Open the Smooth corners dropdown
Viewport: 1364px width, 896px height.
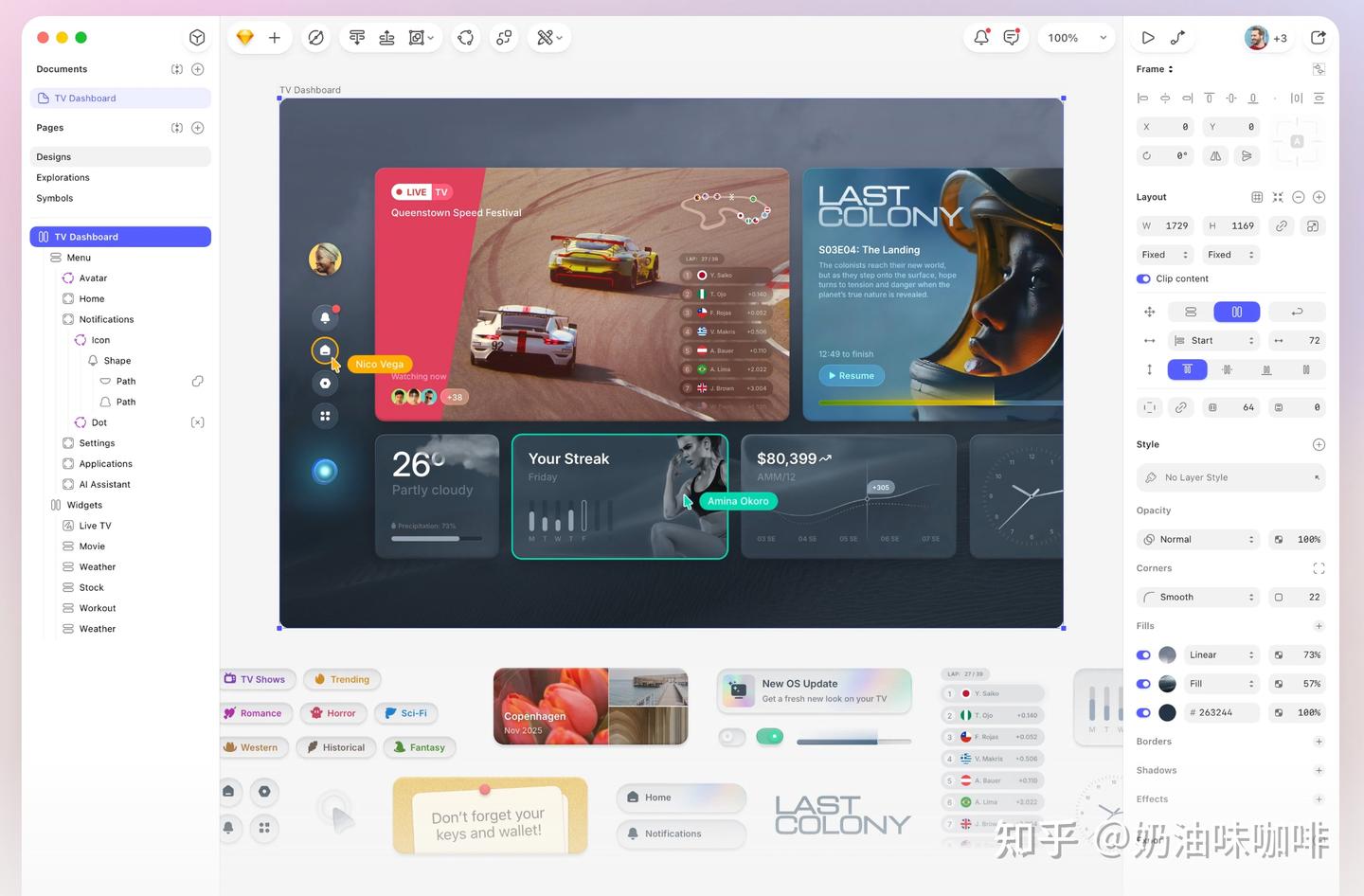(x=1197, y=598)
